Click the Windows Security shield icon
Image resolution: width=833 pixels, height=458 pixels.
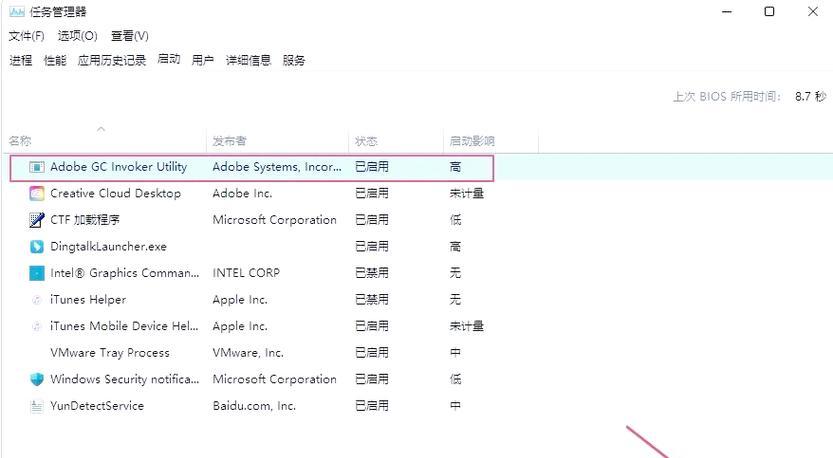coord(37,379)
